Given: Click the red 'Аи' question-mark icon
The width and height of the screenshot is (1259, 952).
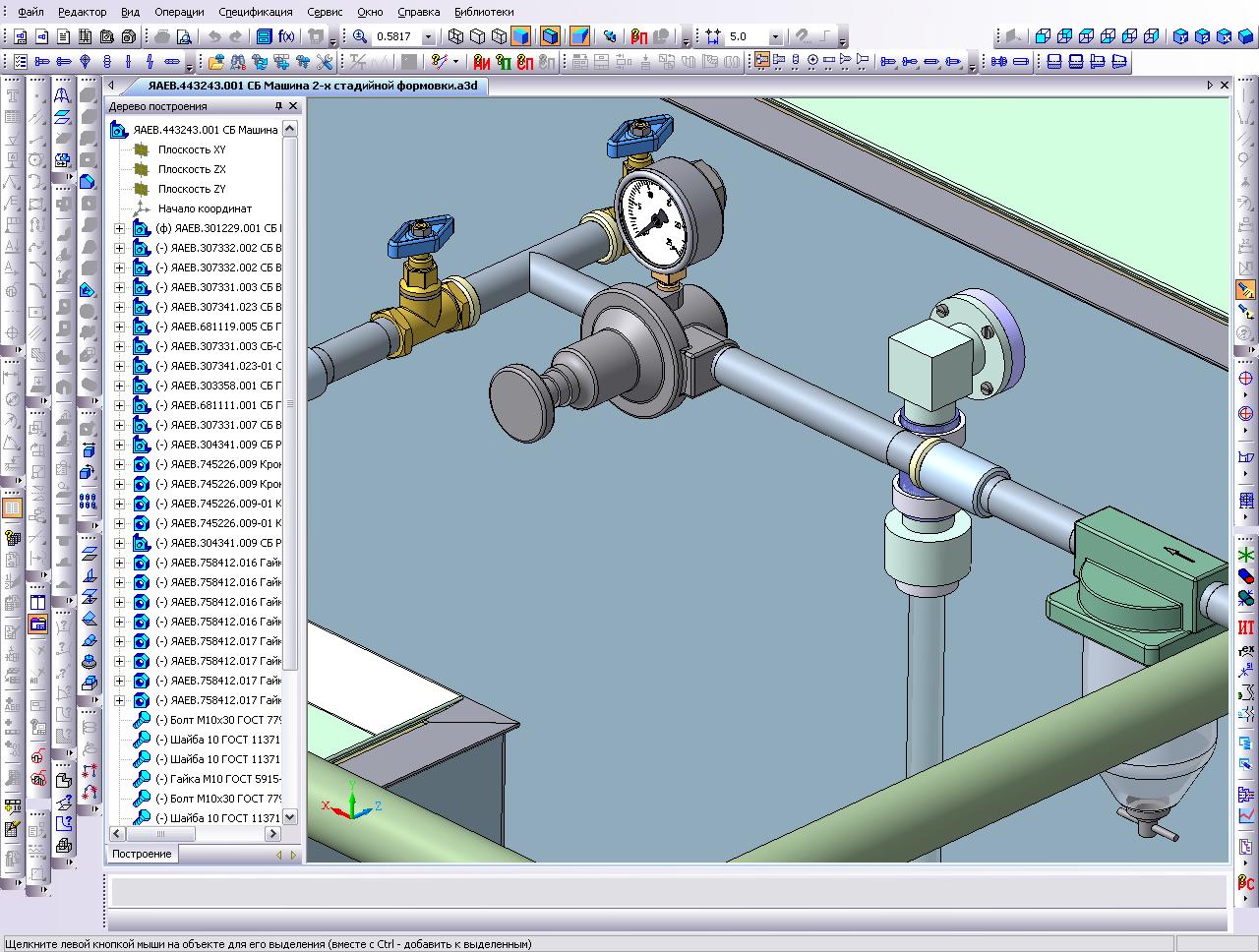Looking at the screenshot, I should pos(481,62).
